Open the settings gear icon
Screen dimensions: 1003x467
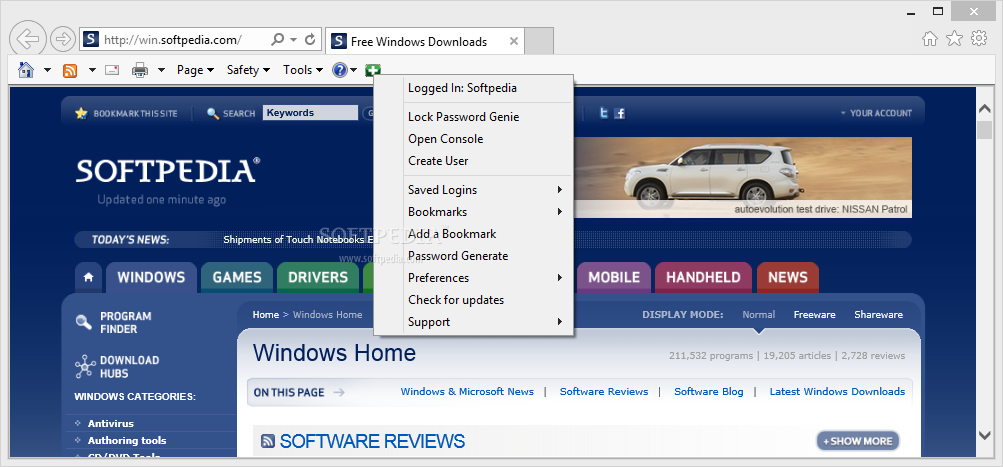979,38
